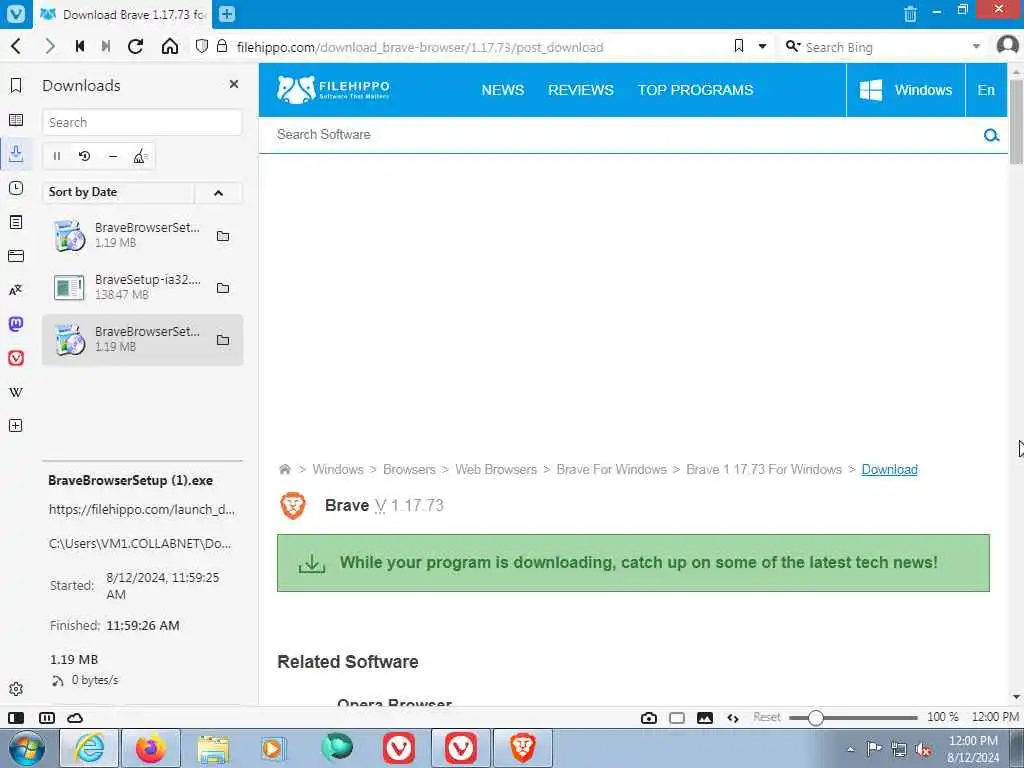Viewport: 1024px width, 768px height.
Task: Open the address bar dropdown arrow
Action: coord(762,46)
